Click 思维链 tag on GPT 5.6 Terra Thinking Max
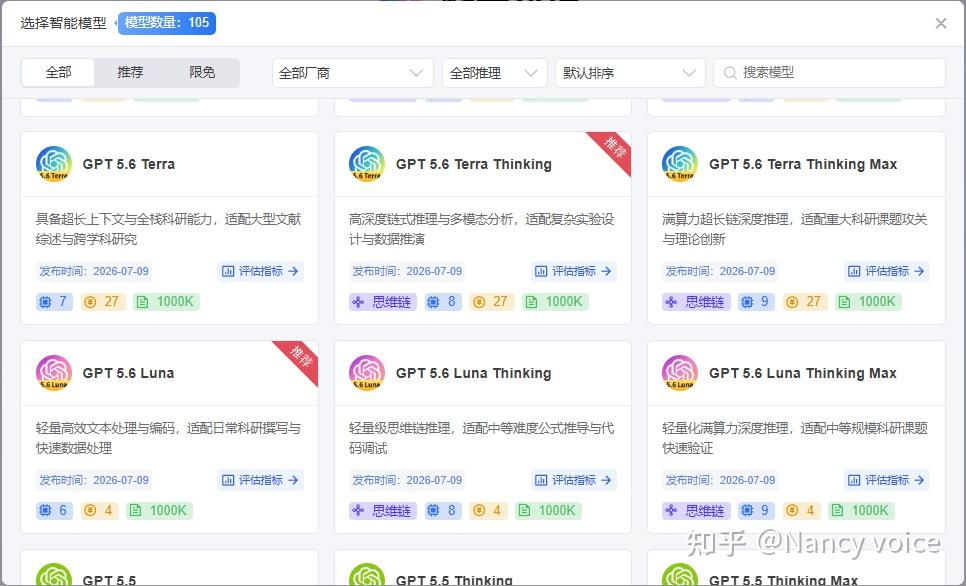Image resolution: width=966 pixels, height=586 pixels. tap(696, 302)
